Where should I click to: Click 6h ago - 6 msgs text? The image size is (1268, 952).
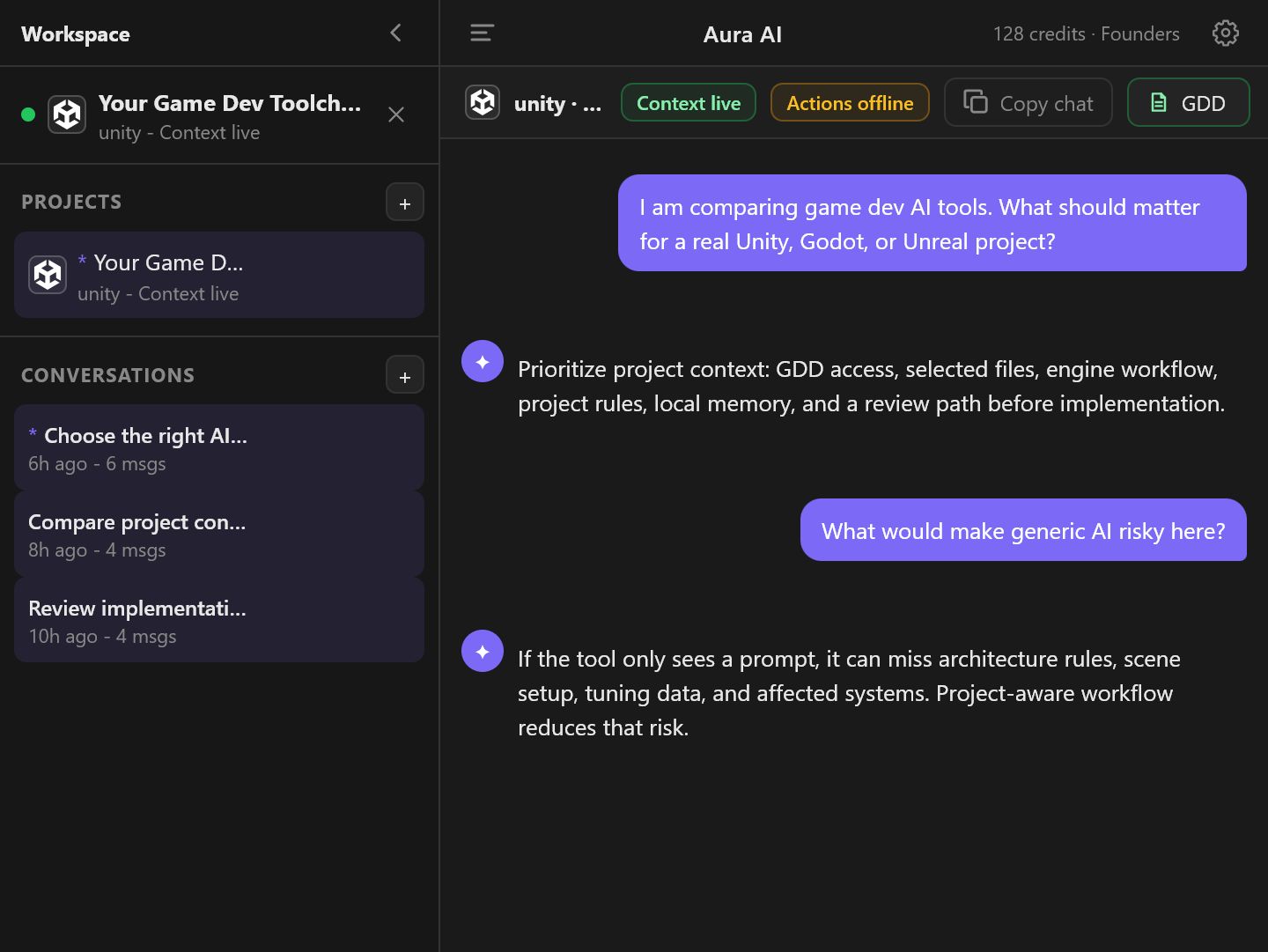(97, 464)
